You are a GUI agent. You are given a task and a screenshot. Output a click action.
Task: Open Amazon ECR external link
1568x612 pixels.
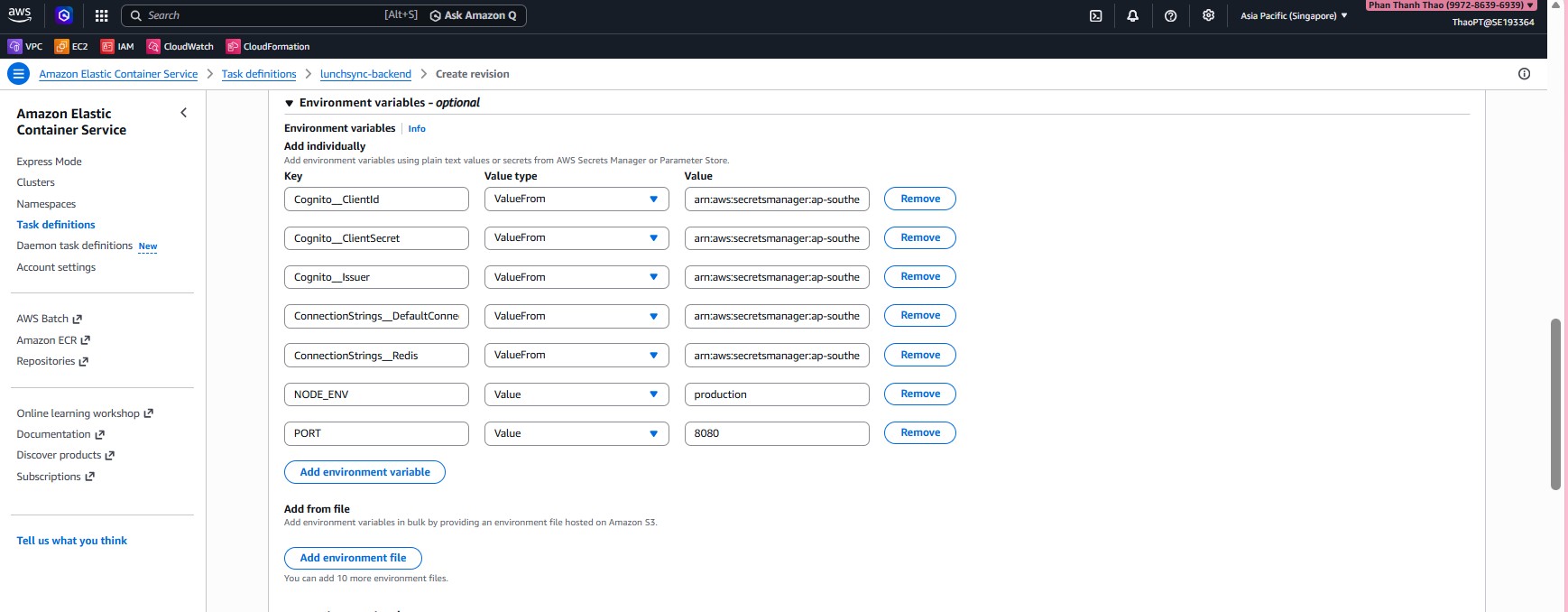53,340
